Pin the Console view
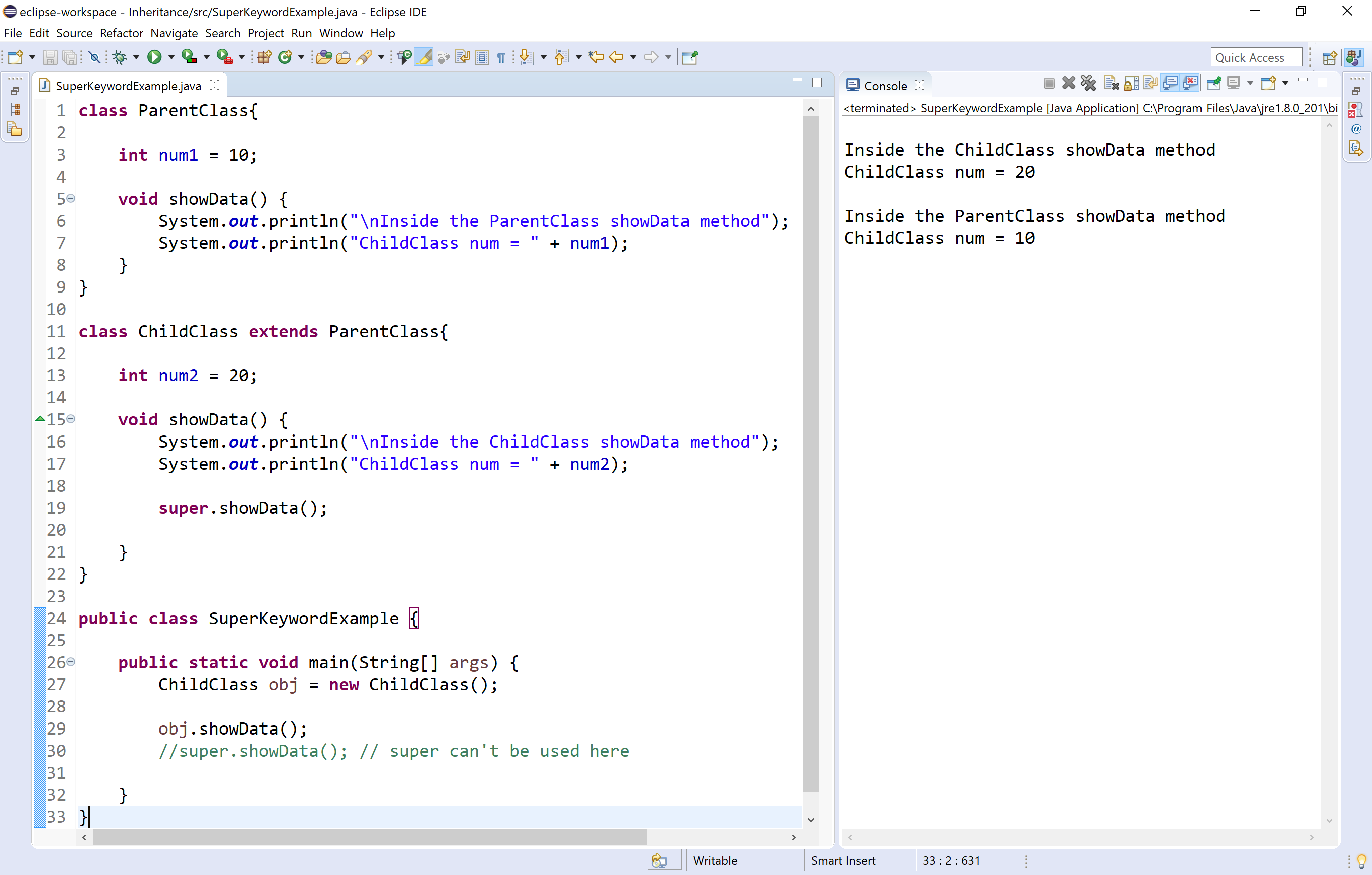Image resolution: width=1372 pixels, height=875 pixels. (x=1214, y=83)
